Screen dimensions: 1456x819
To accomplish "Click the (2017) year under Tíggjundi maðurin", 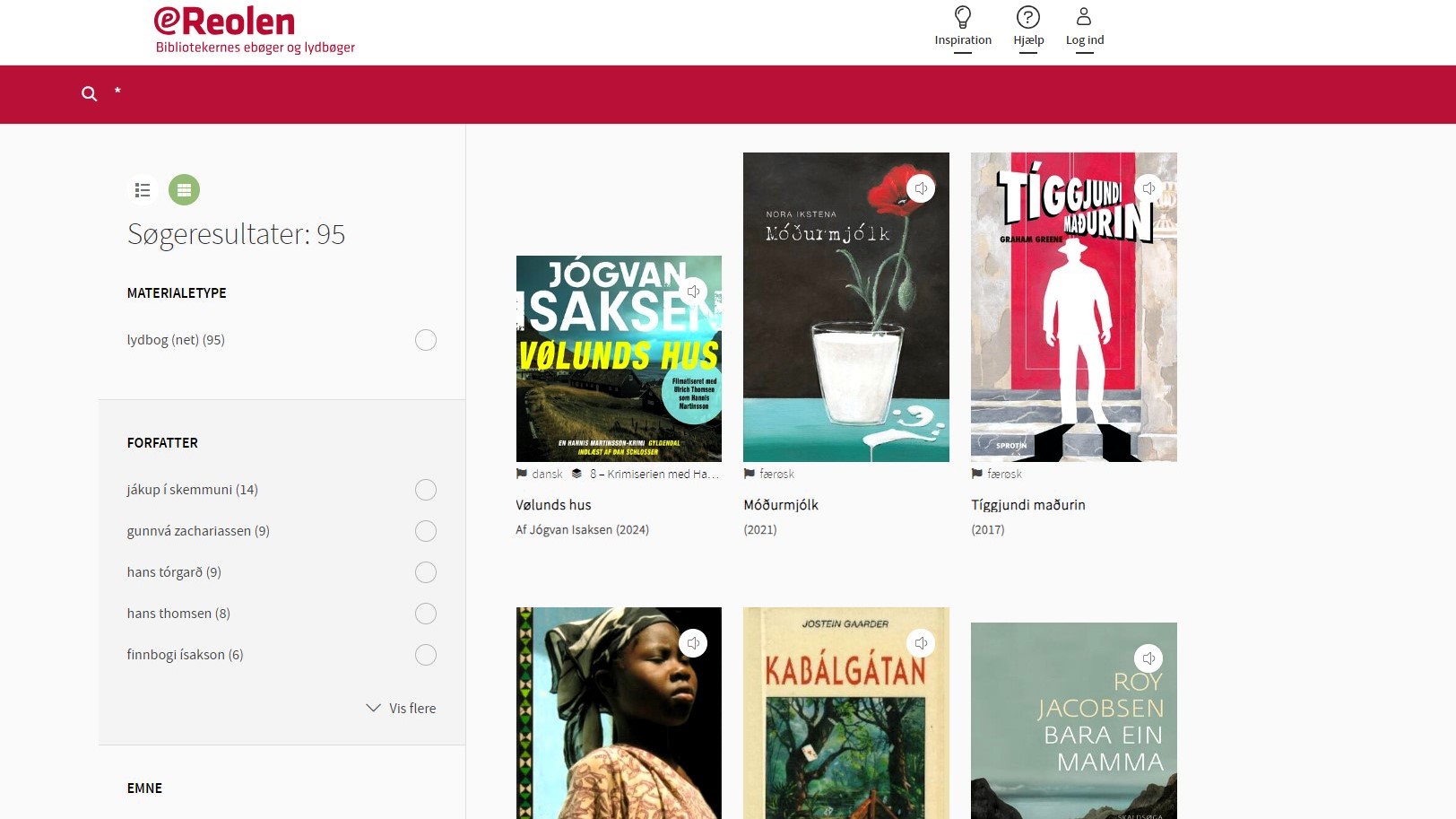I will (x=988, y=530).
